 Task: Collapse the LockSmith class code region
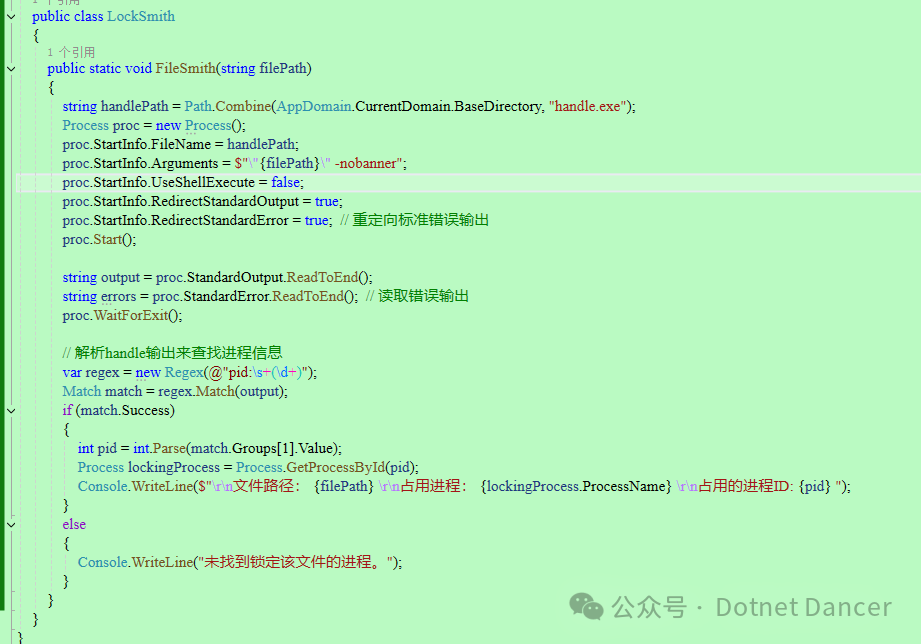[x=10, y=16]
